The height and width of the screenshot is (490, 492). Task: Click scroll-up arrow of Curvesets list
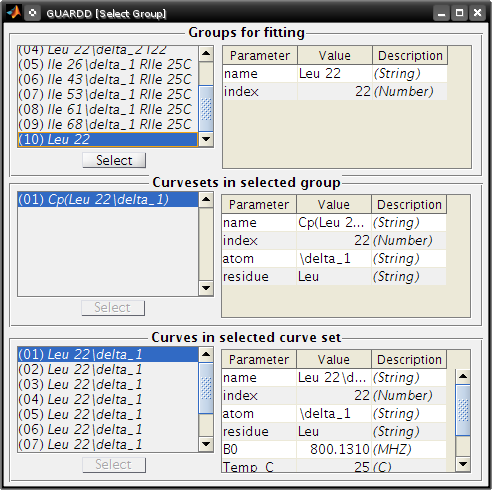point(206,200)
